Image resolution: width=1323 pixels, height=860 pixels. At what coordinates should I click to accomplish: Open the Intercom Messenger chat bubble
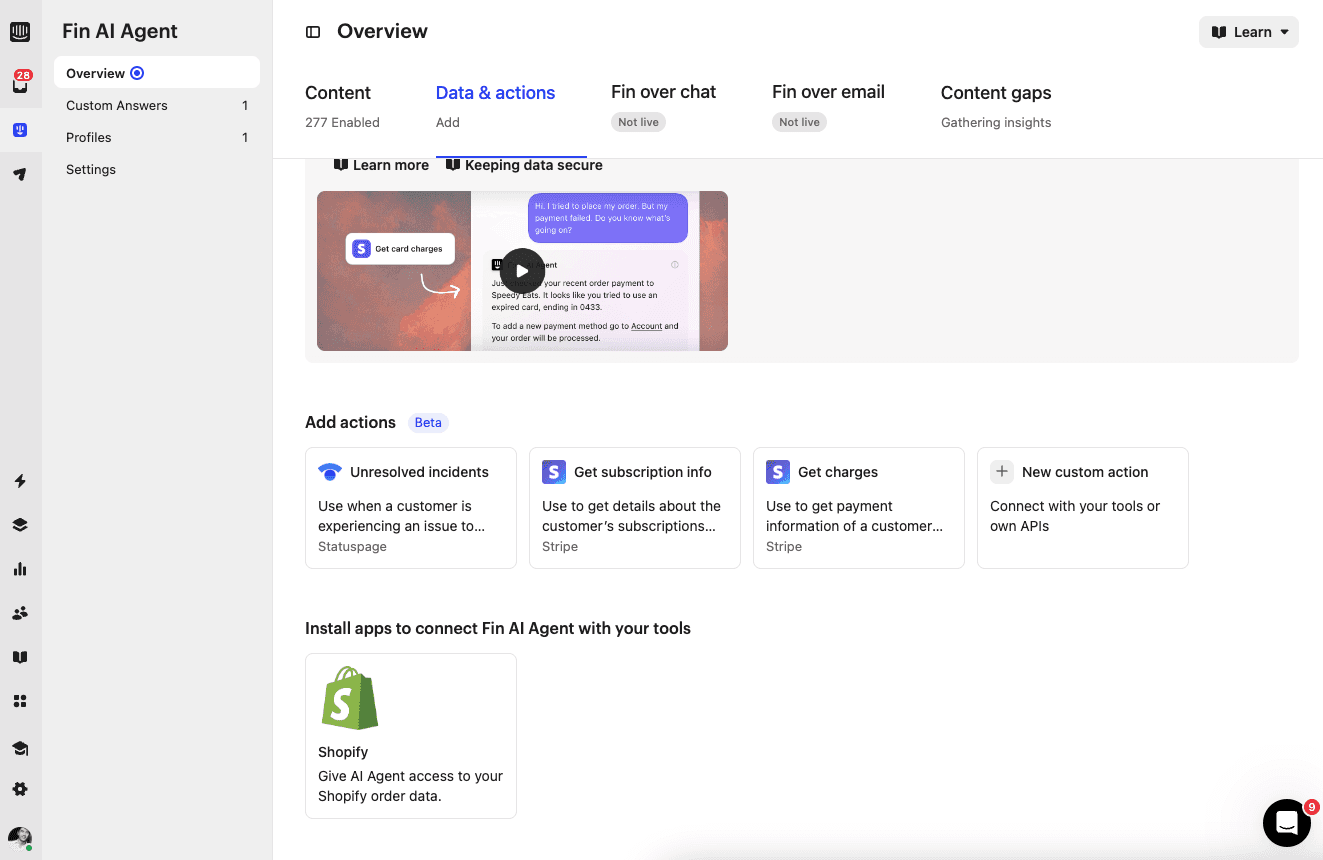[1286, 823]
